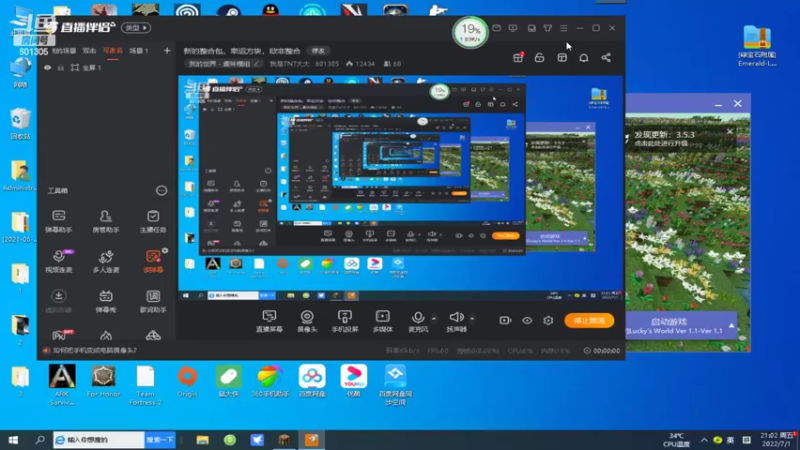Open the 多人连麦 multi-person co-stream tool
The width and height of the screenshot is (800, 450).
tap(106, 261)
